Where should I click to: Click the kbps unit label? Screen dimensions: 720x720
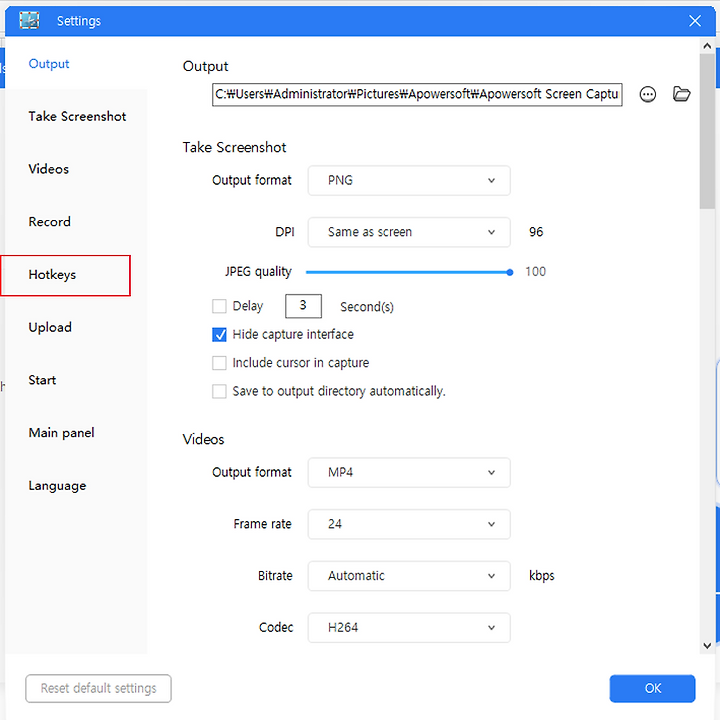[x=542, y=576]
